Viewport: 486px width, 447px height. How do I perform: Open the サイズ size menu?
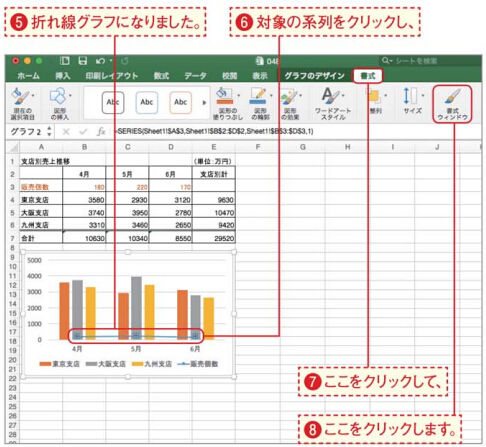point(412,101)
